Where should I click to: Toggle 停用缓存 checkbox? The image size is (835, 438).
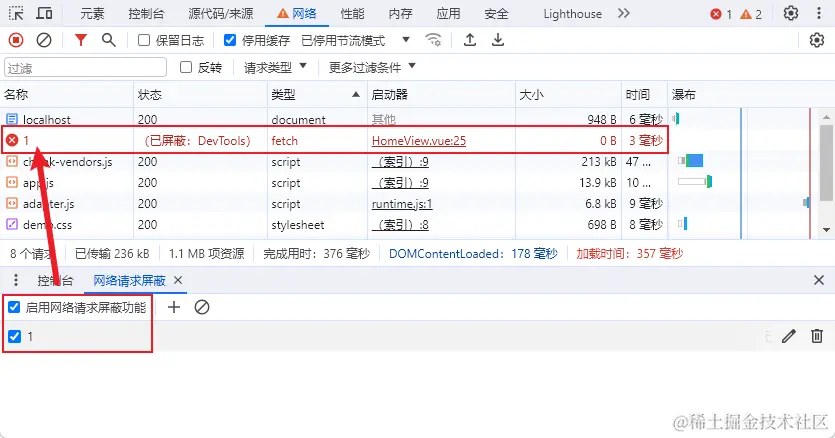tap(230, 40)
